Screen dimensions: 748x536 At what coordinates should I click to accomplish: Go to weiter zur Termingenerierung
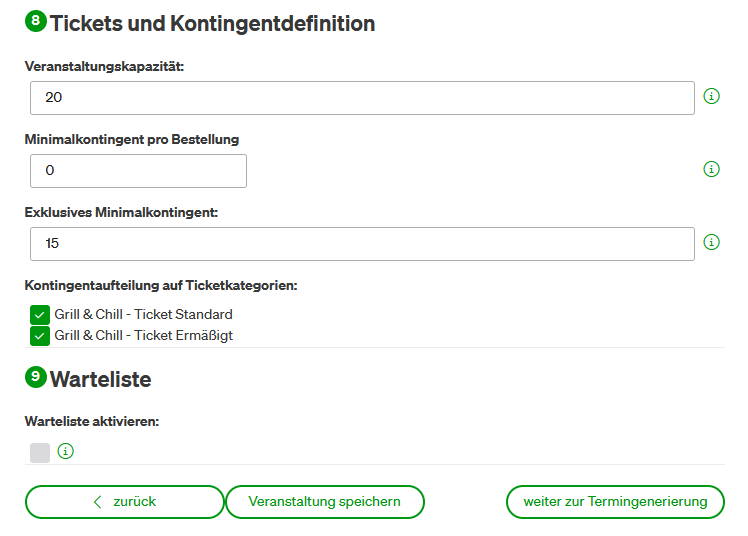pos(615,502)
